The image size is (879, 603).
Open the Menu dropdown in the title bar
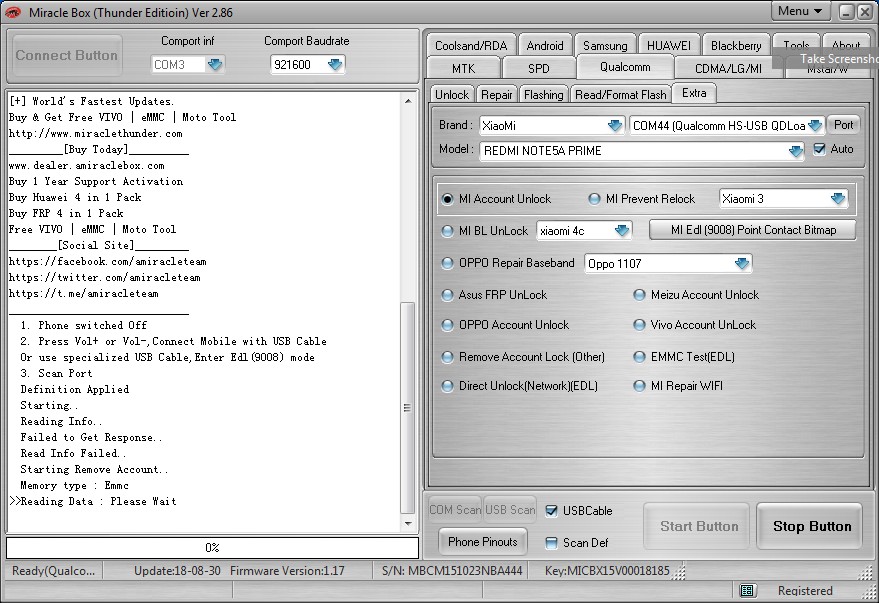click(799, 11)
